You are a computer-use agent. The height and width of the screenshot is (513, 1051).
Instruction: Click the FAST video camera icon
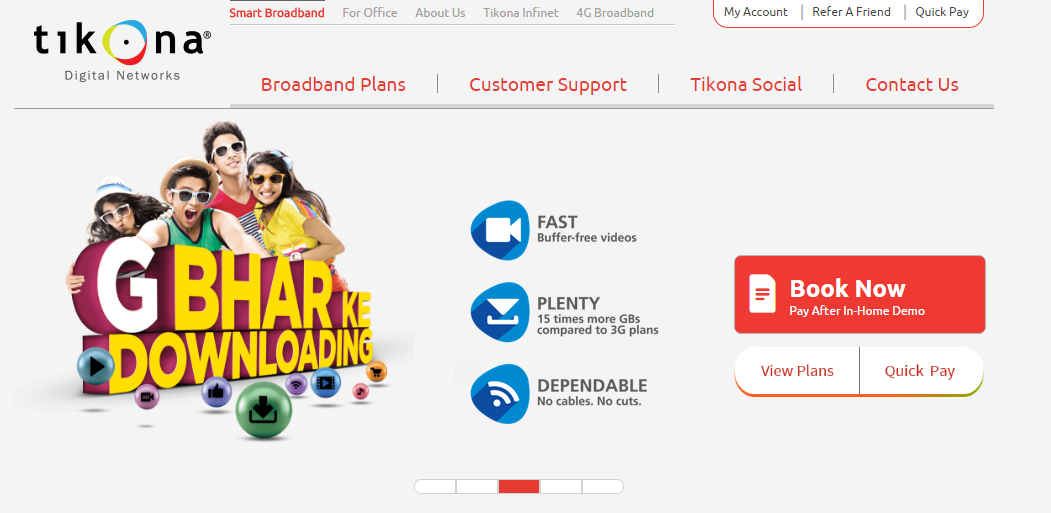click(500, 230)
